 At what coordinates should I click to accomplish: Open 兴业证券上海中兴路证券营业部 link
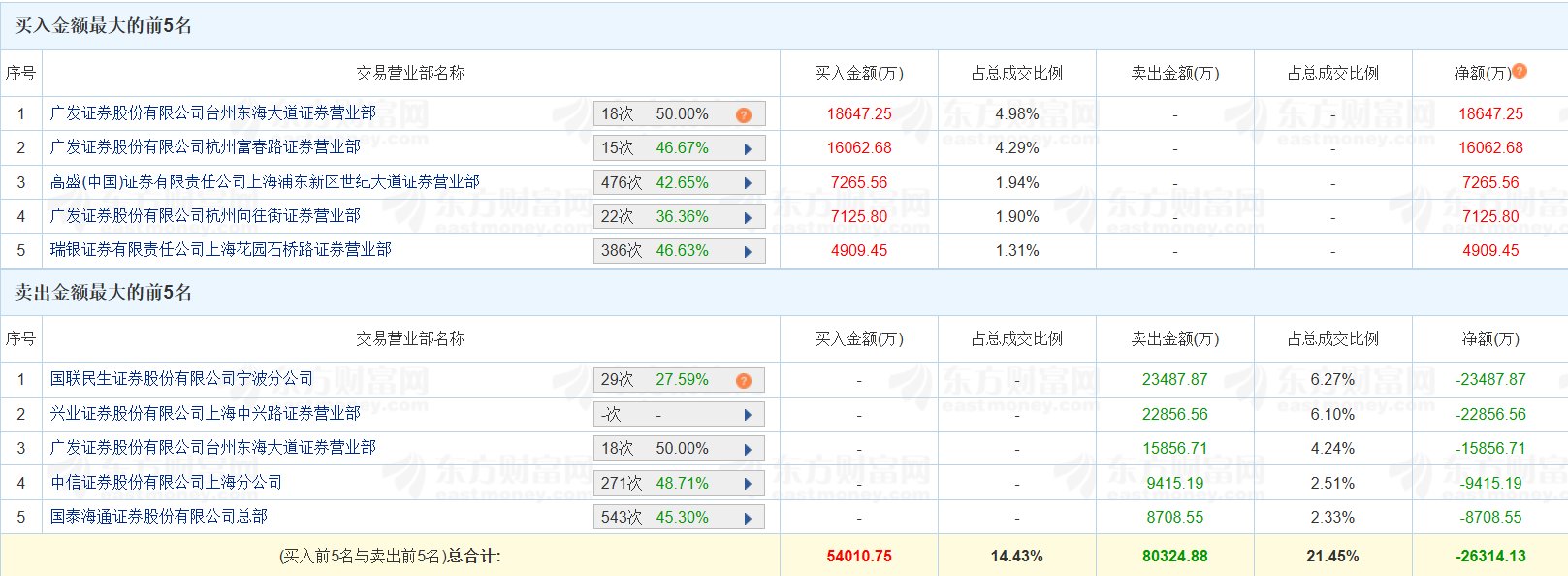click(x=205, y=414)
